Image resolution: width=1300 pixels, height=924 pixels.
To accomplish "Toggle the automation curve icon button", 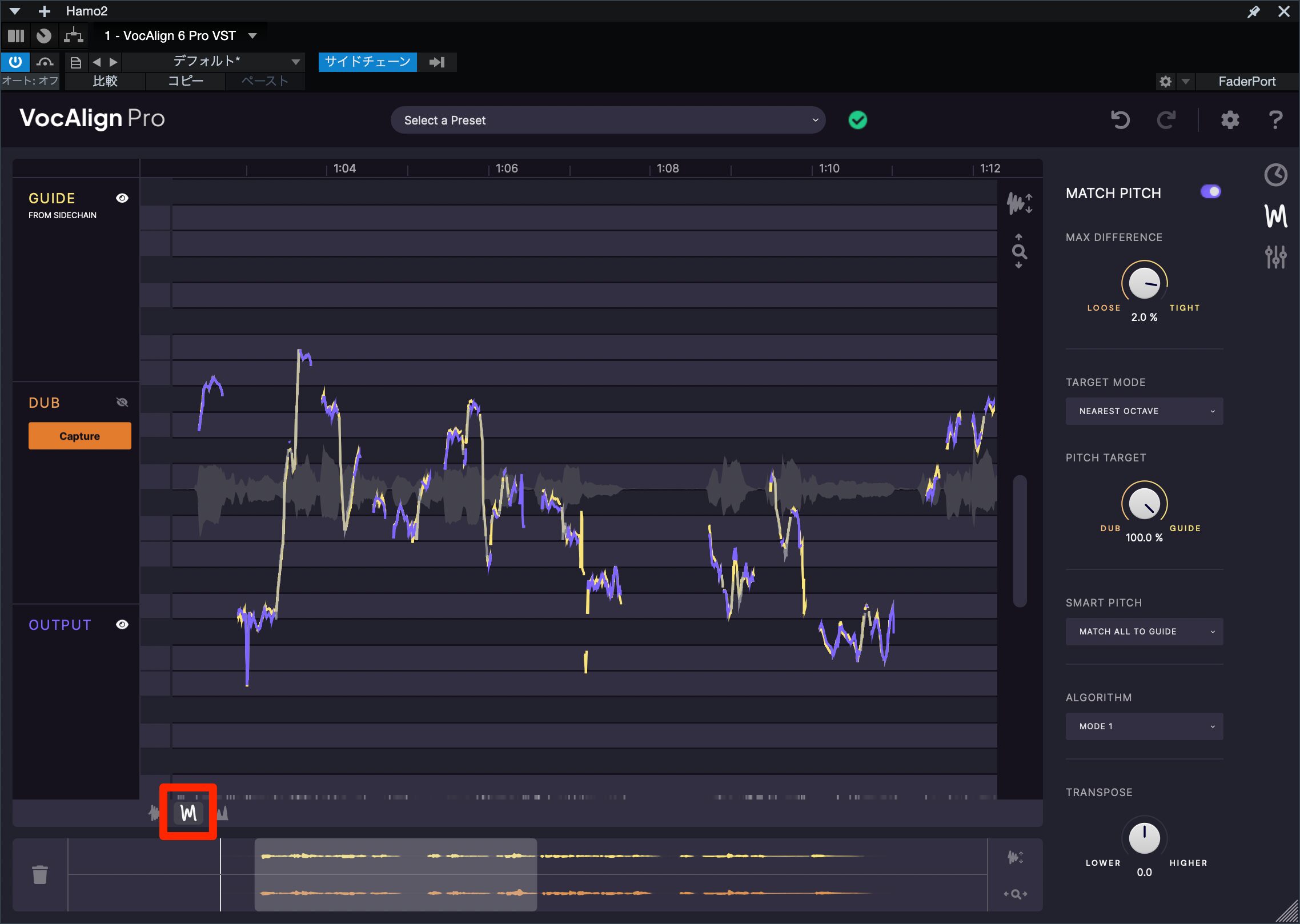I will [x=45, y=62].
